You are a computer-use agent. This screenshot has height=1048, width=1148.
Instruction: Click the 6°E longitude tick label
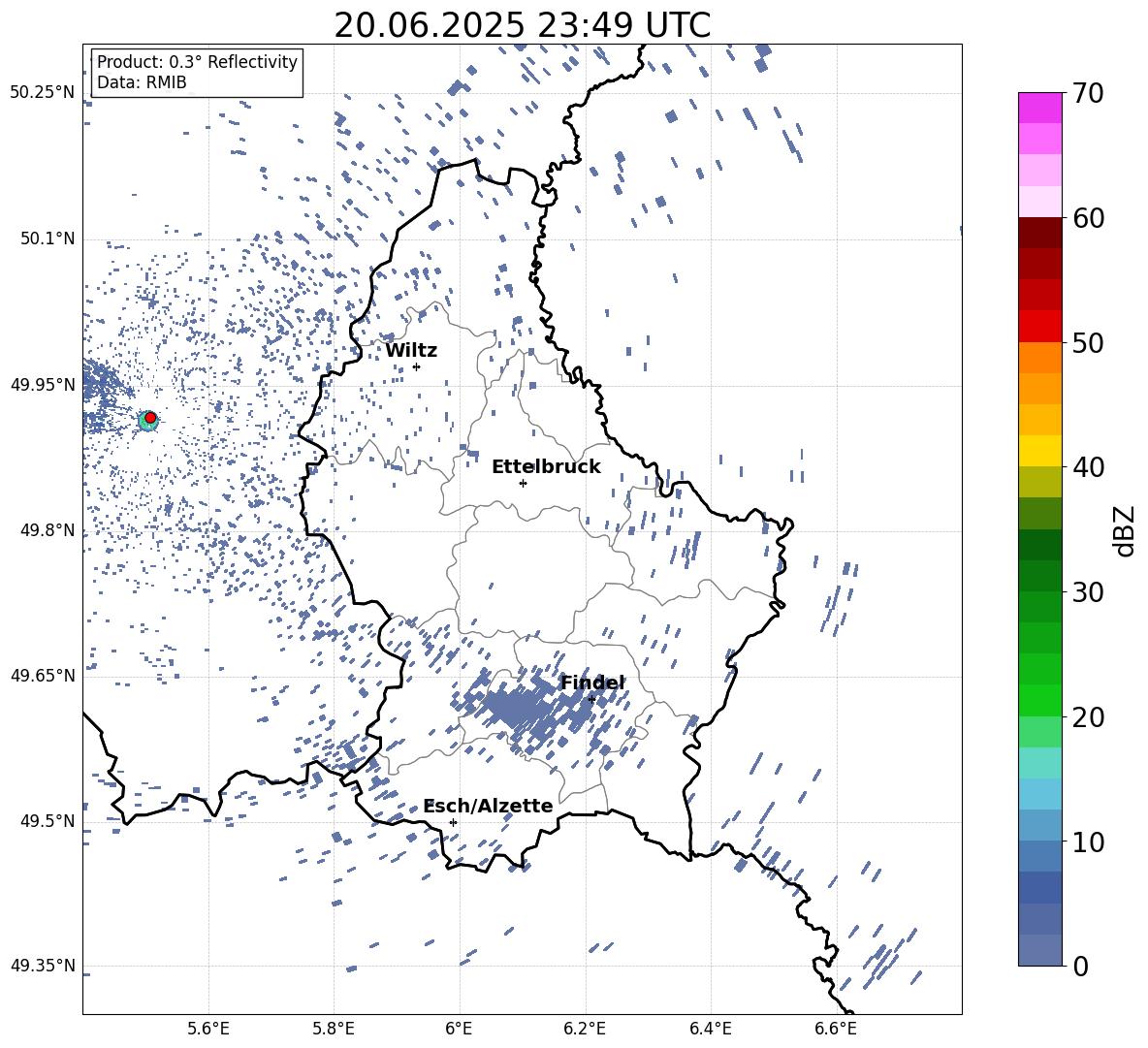tap(459, 1029)
